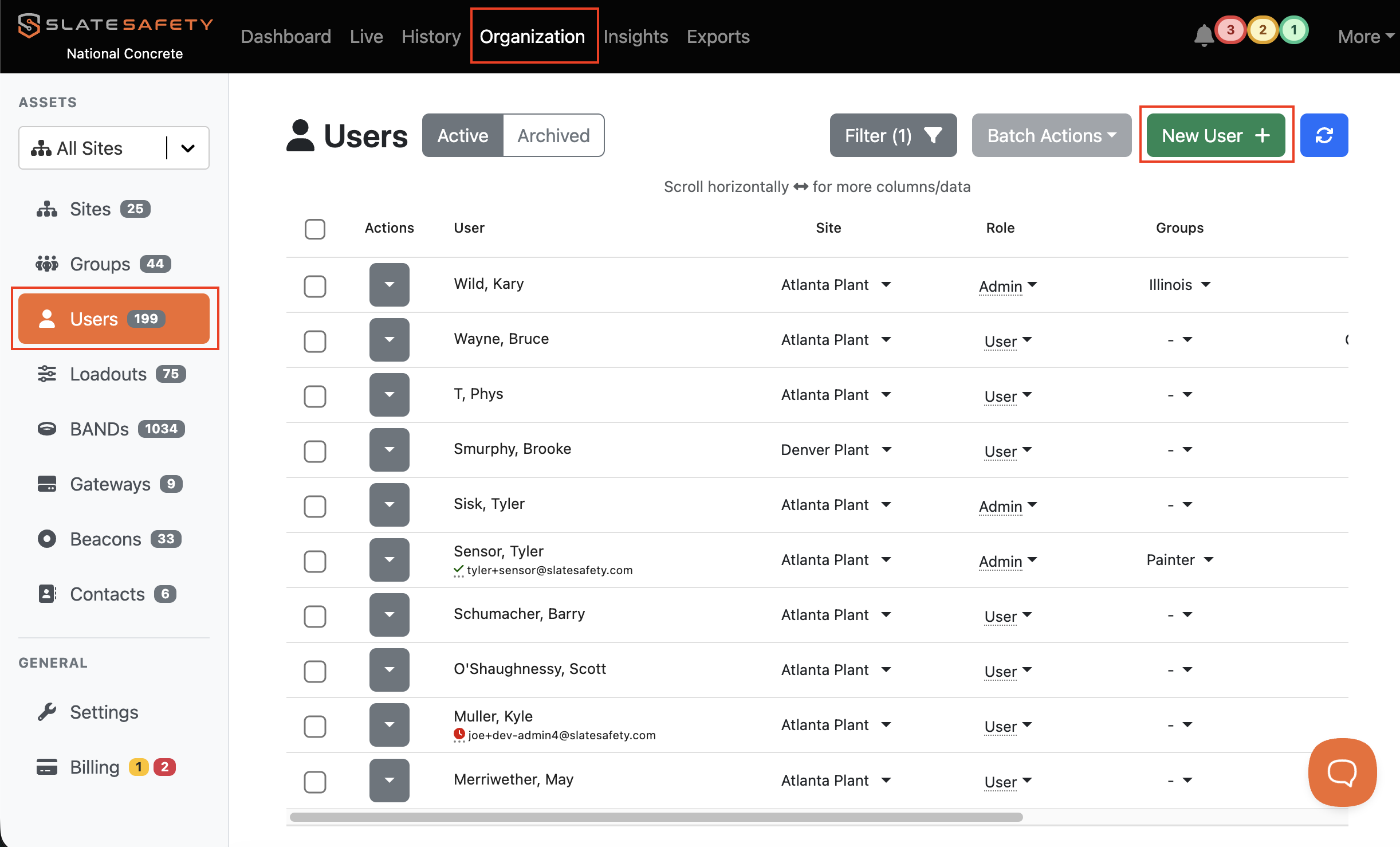Select the checkbox for Sisk, Tyler
Image resolution: width=1400 pixels, height=847 pixels.
(x=315, y=506)
